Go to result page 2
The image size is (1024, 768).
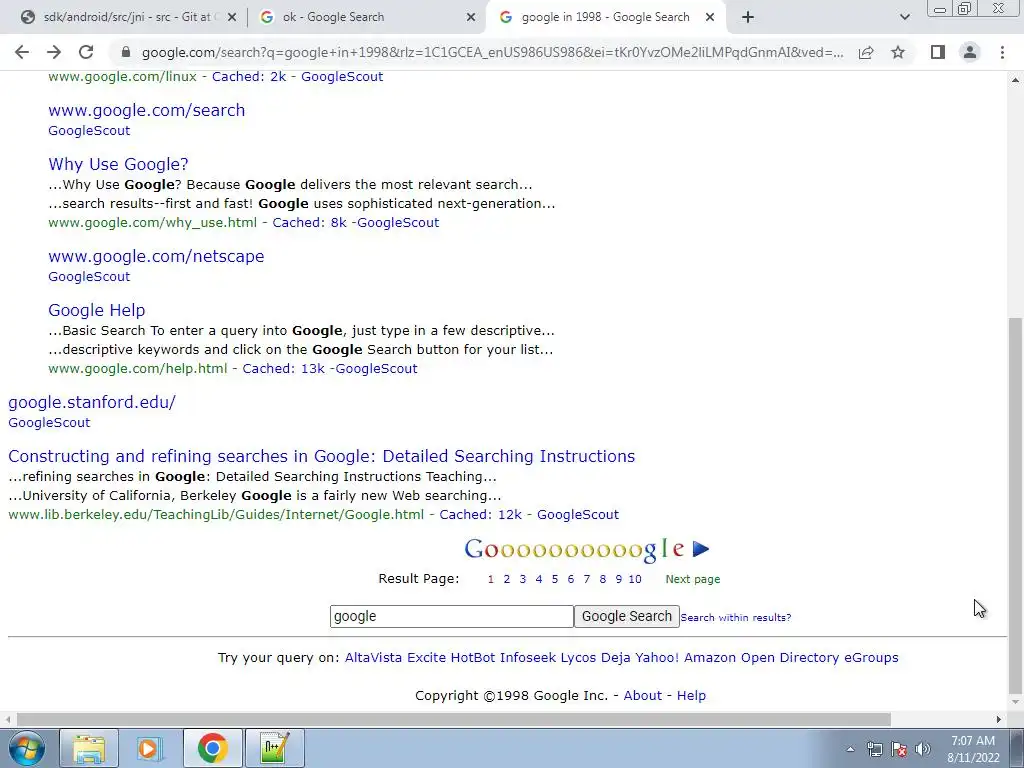coord(507,579)
